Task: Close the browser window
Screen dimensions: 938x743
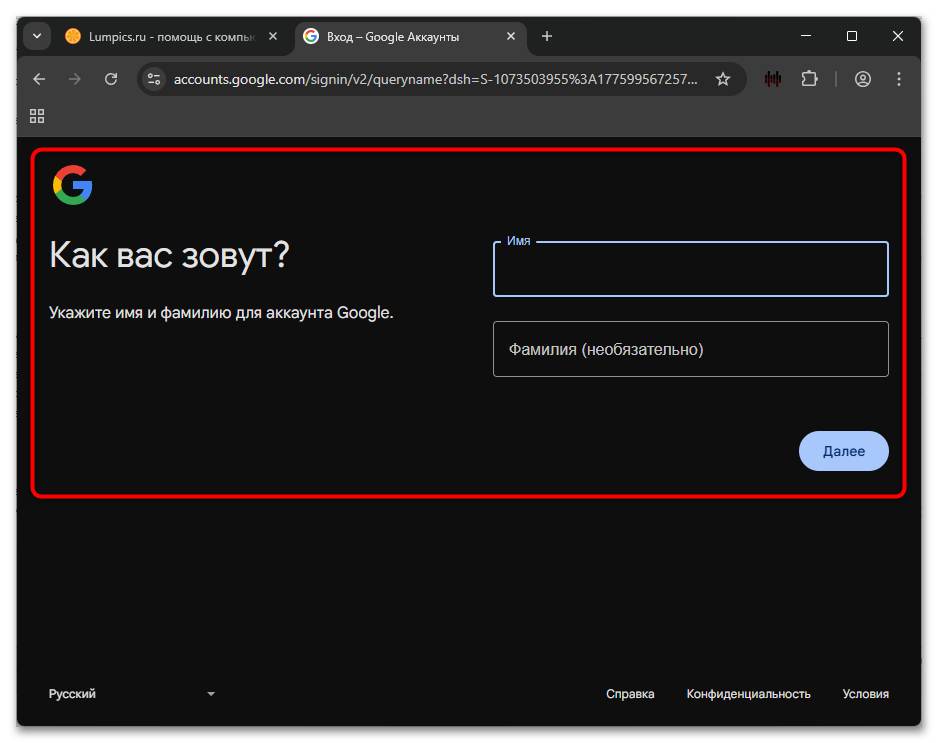Action: tap(897, 36)
